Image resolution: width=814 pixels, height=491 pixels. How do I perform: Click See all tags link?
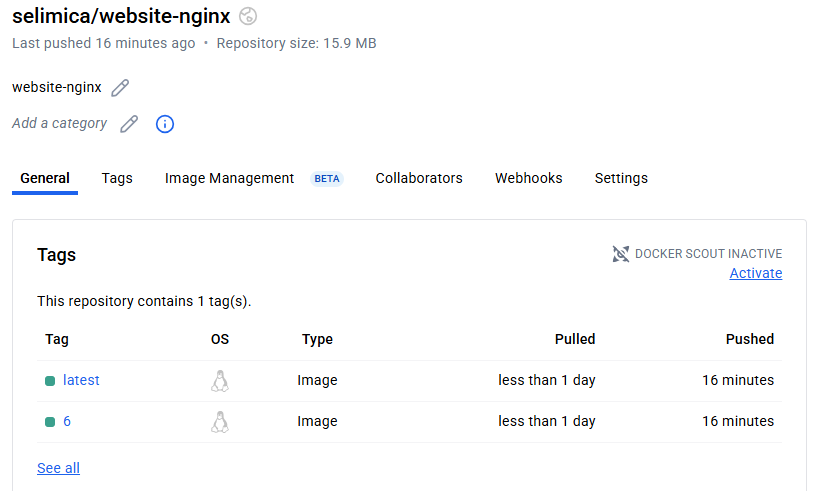(x=58, y=468)
